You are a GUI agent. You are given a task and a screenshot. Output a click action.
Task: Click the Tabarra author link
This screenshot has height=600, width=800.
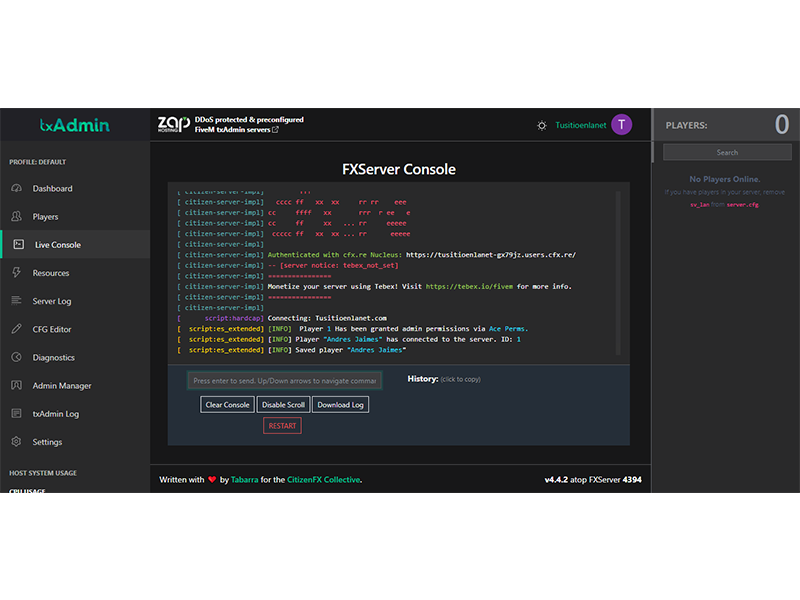(244, 480)
